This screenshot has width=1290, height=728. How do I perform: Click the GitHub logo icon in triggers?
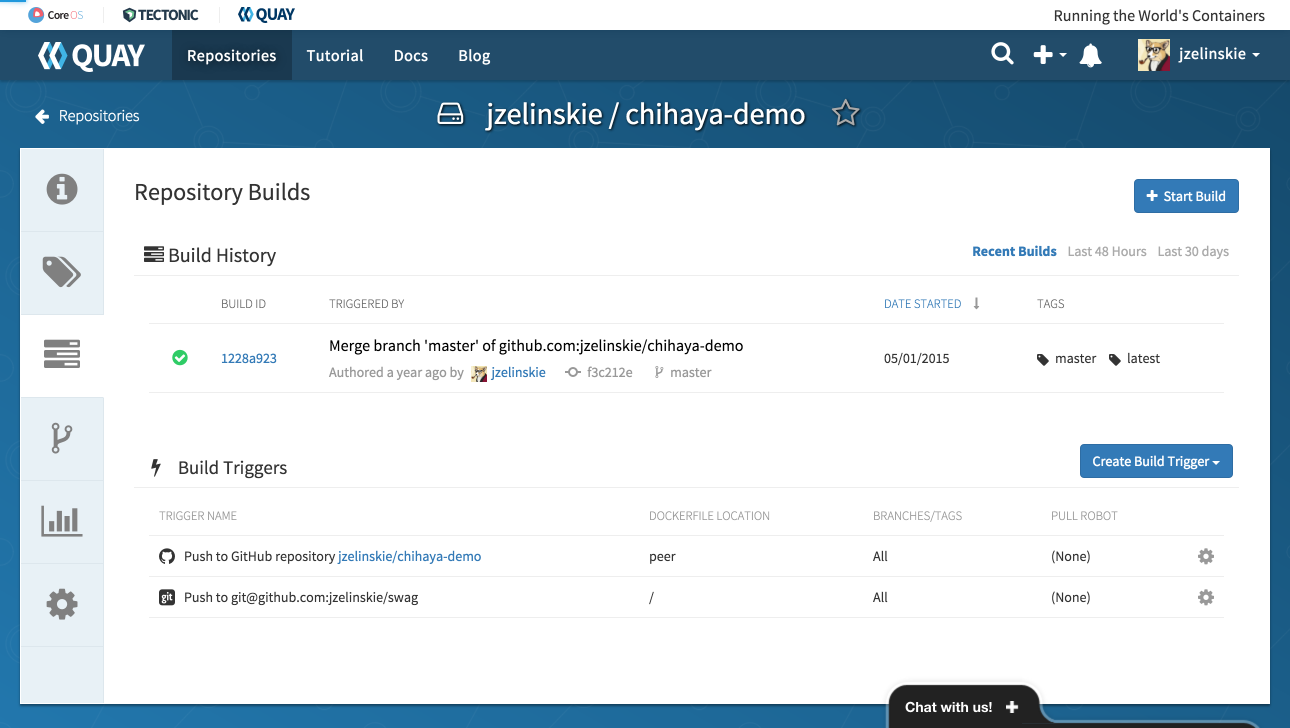(x=167, y=556)
